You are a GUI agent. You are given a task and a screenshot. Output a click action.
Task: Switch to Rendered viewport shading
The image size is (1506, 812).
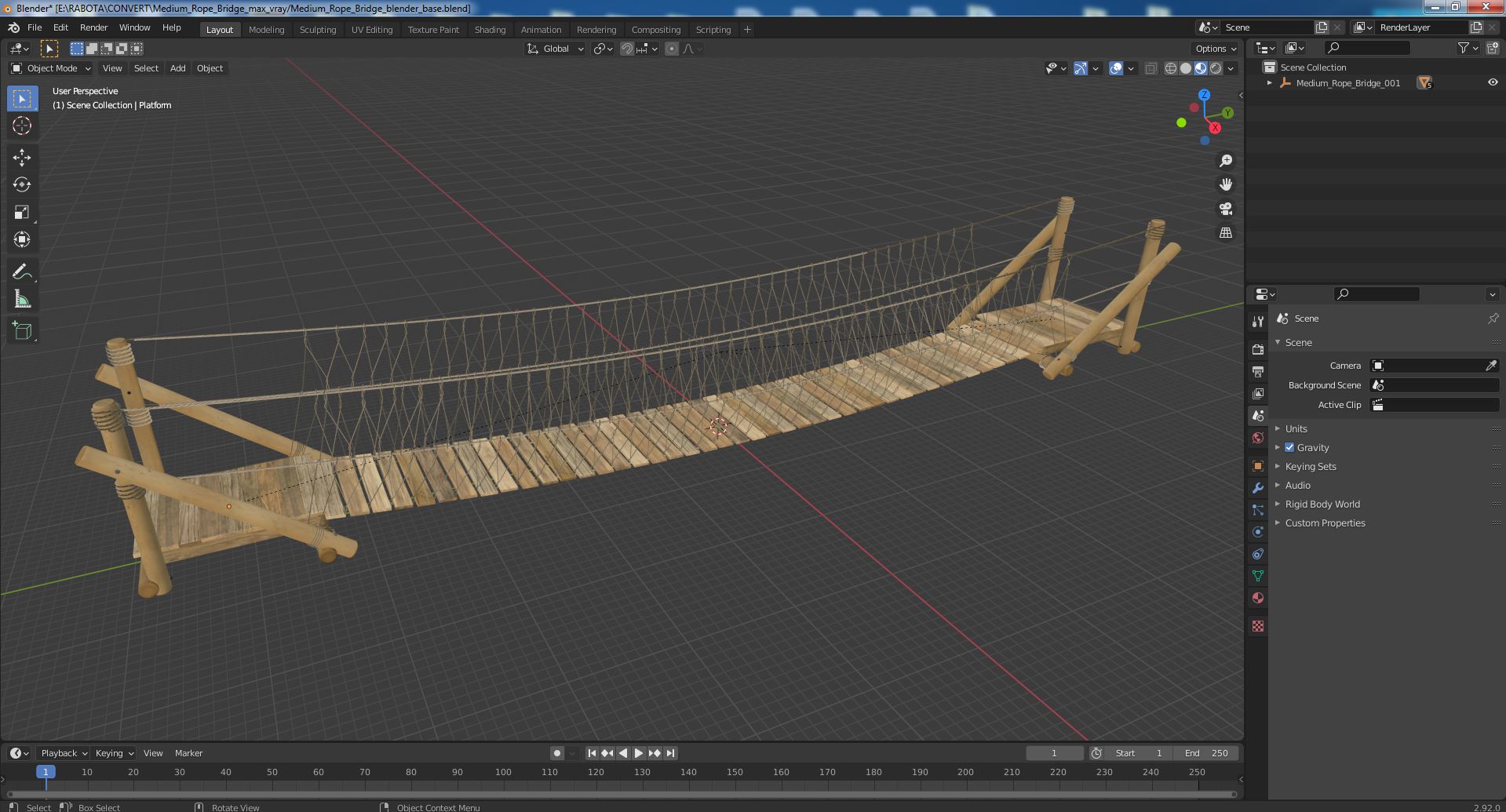coord(1216,68)
